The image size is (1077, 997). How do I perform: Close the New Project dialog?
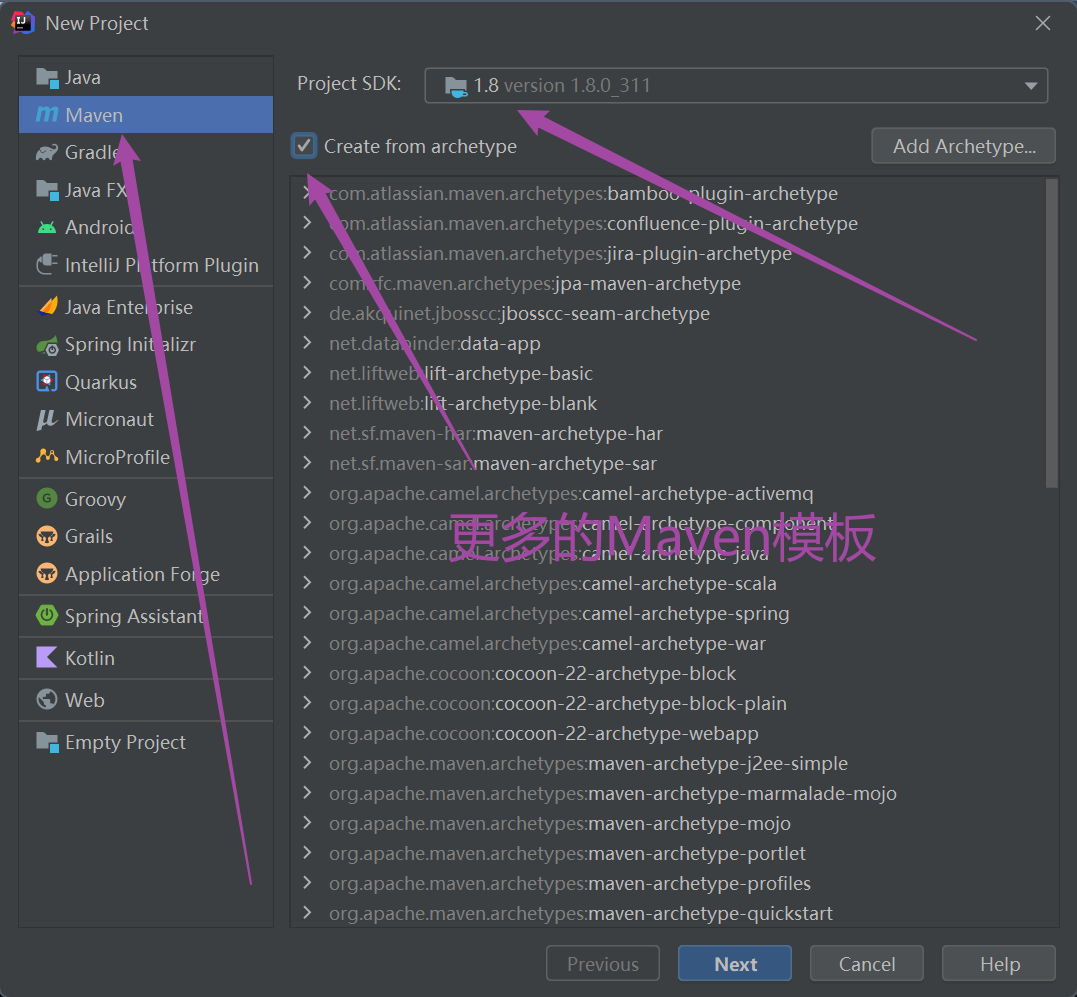(x=1043, y=23)
